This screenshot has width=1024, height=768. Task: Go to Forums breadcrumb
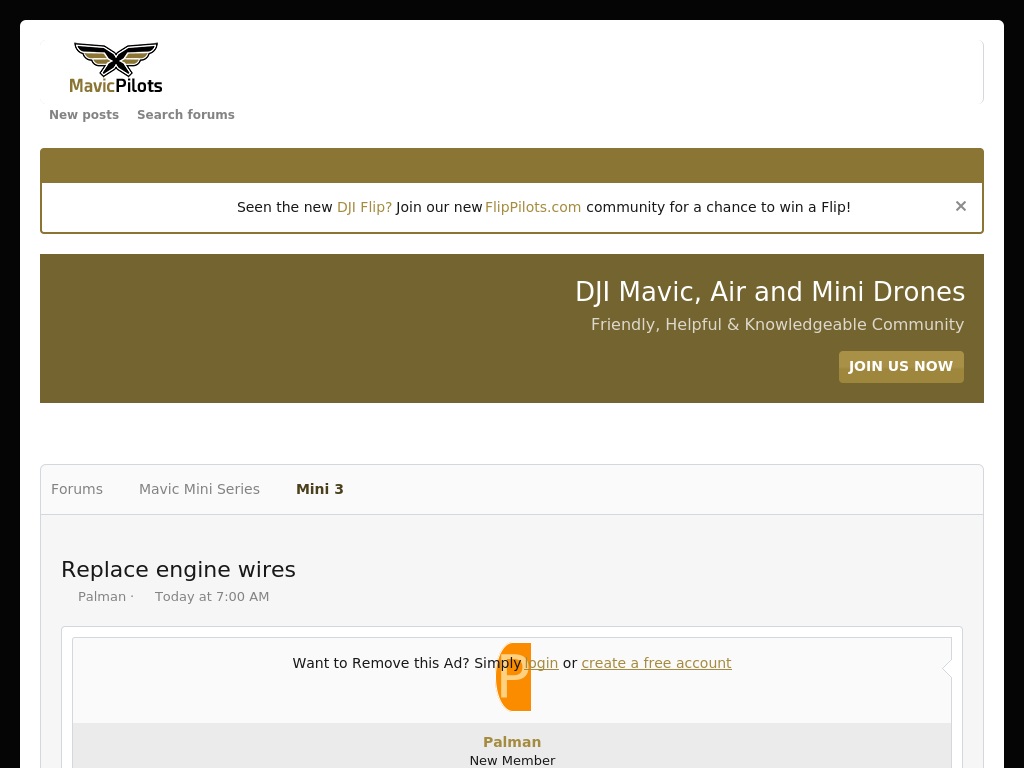pos(77,489)
